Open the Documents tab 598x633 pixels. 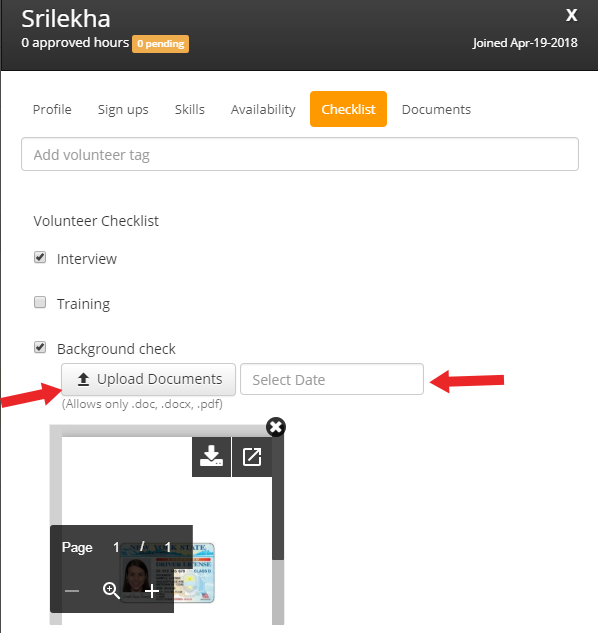click(x=436, y=109)
